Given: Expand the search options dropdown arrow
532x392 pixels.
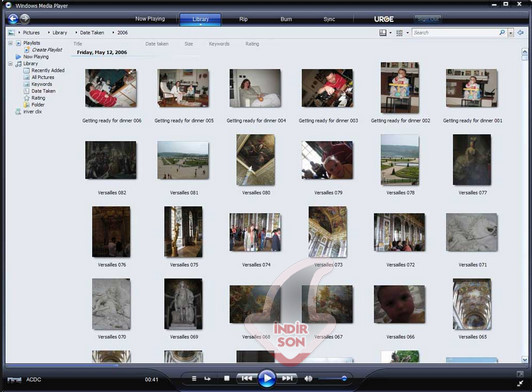Looking at the screenshot, I should coord(510,33).
